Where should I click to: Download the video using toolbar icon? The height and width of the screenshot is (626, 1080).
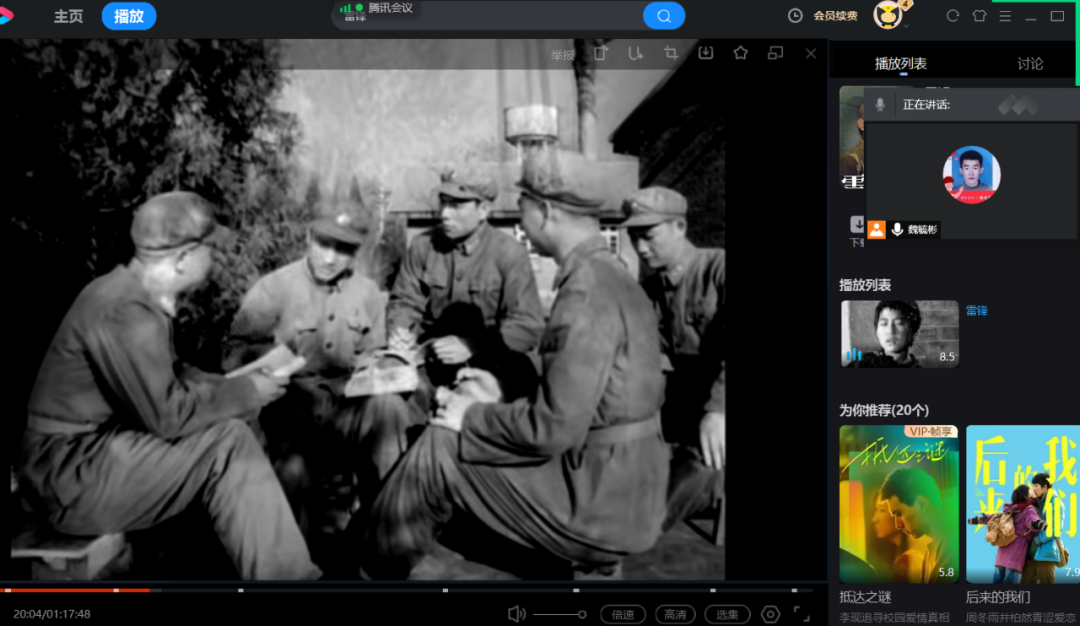pos(706,53)
